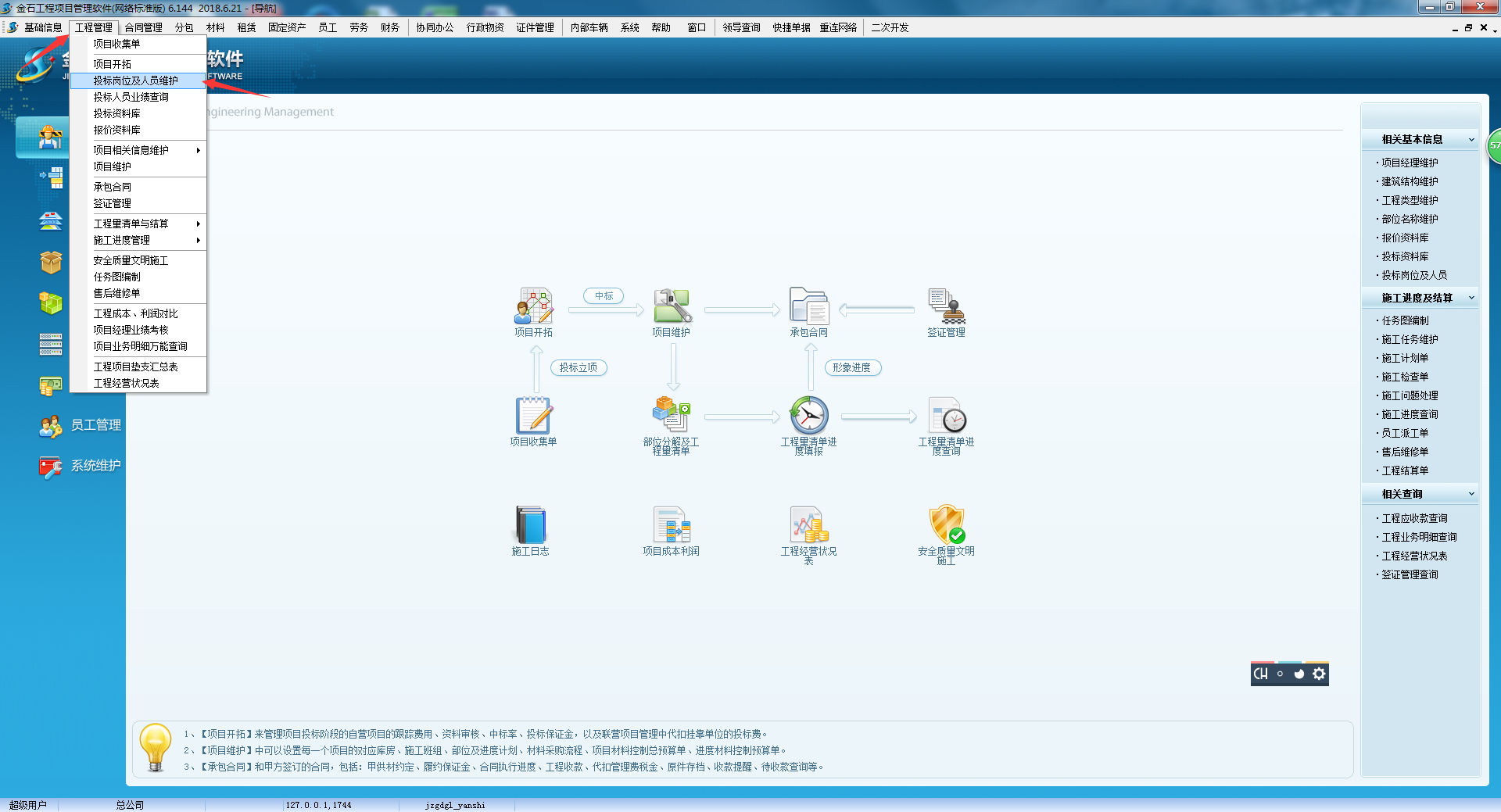Launch the 签证管理 stamp icon

point(946,306)
